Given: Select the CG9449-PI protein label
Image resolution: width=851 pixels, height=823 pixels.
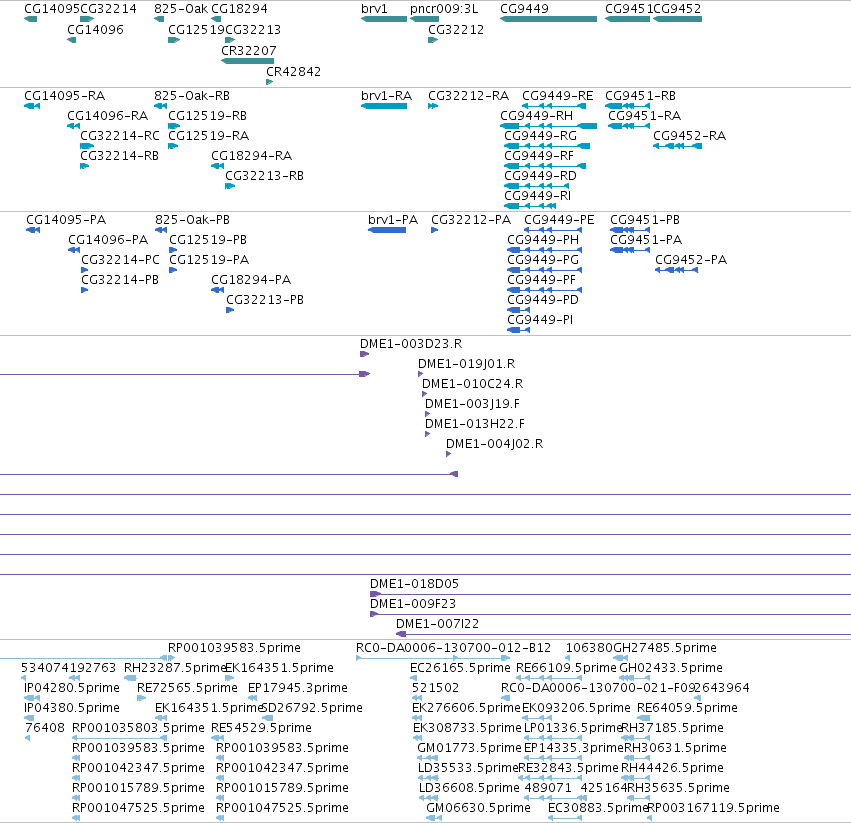Looking at the screenshot, I should click(x=540, y=320).
